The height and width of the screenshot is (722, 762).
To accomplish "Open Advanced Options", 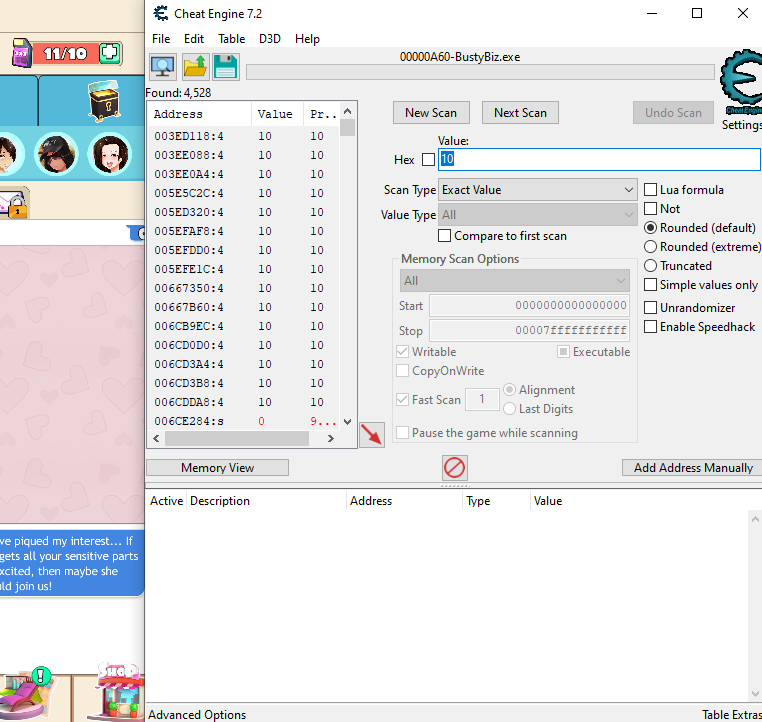I will pos(197,715).
